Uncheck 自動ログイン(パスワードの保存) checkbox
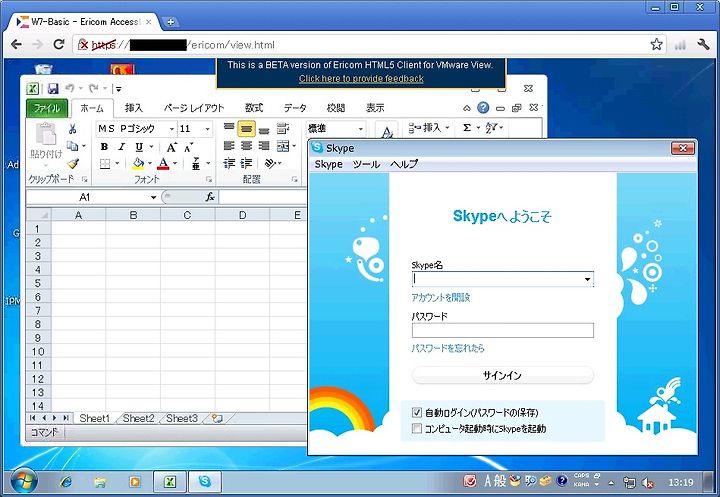Image resolution: width=720 pixels, height=497 pixels. [416, 412]
